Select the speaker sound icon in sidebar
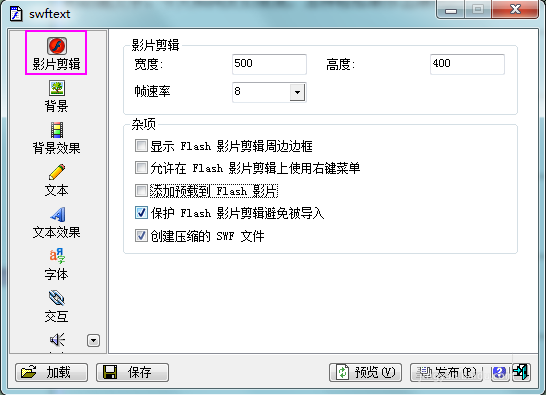This screenshot has height=395, width=546. coord(57,339)
